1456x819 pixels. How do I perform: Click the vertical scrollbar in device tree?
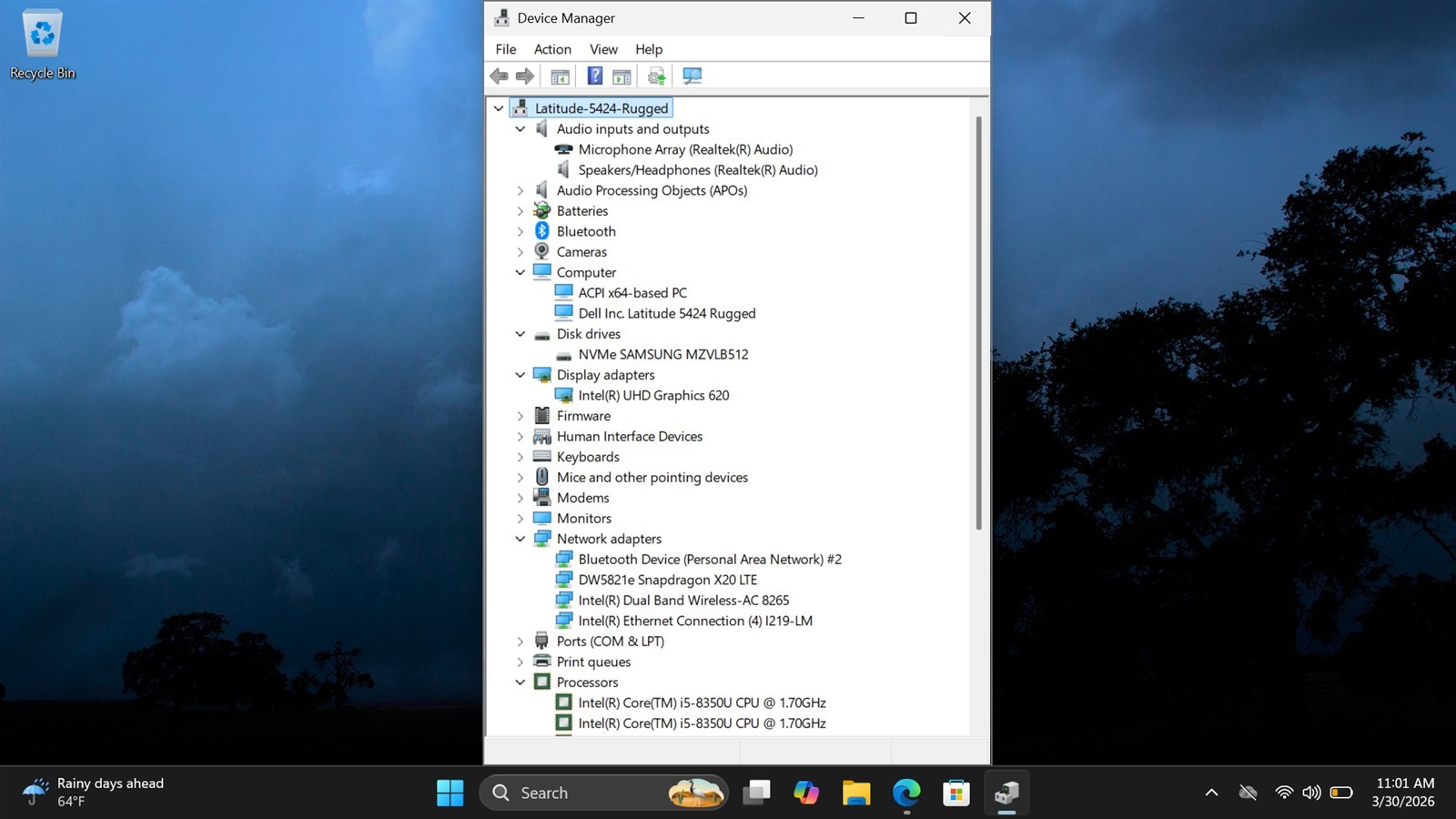pyautogui.click(x=979, y=323)
